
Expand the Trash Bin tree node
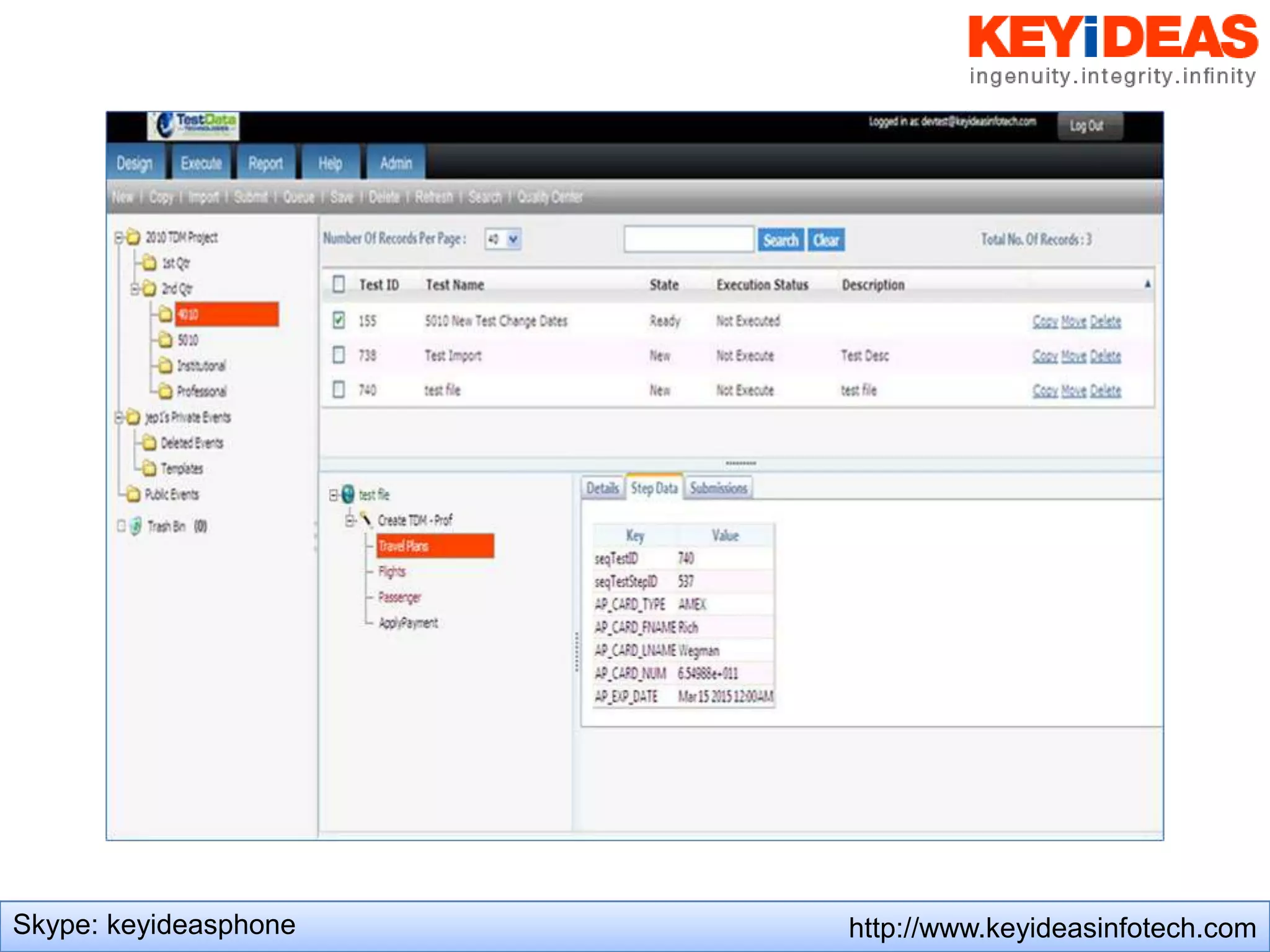pyautogui.click(x=121, y=526)
